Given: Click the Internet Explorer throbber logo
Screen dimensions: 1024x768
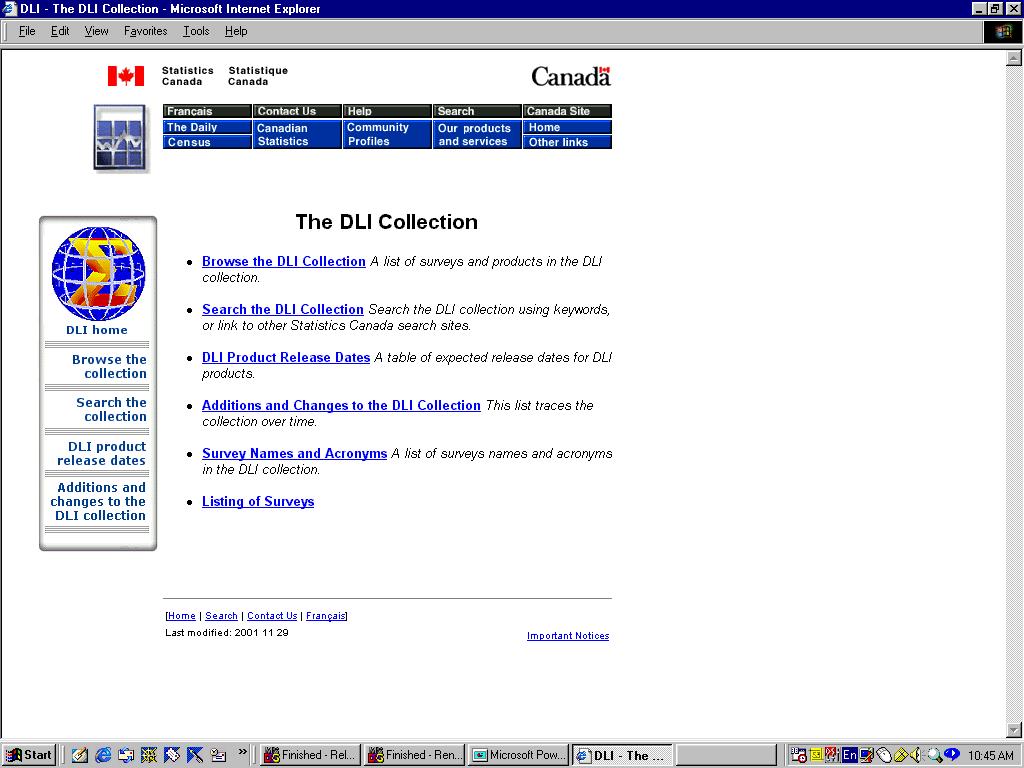Looking at the screenshot, I should 1003,31.
